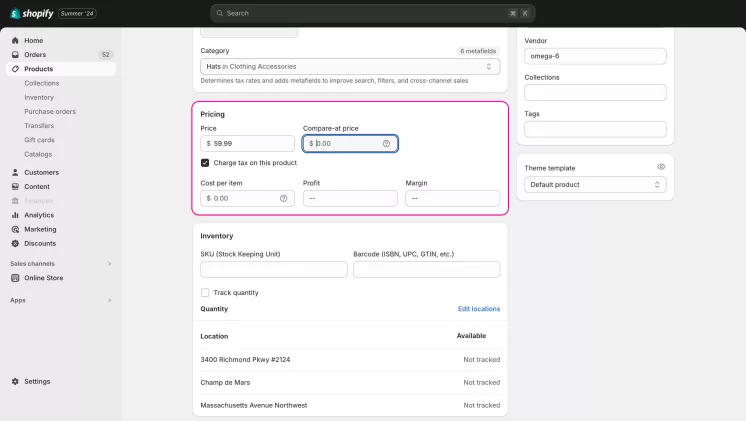The width and height of the screenshot is (746, 421).
Task: Click Cost per item help icon
Action: (x=284, y=198)
